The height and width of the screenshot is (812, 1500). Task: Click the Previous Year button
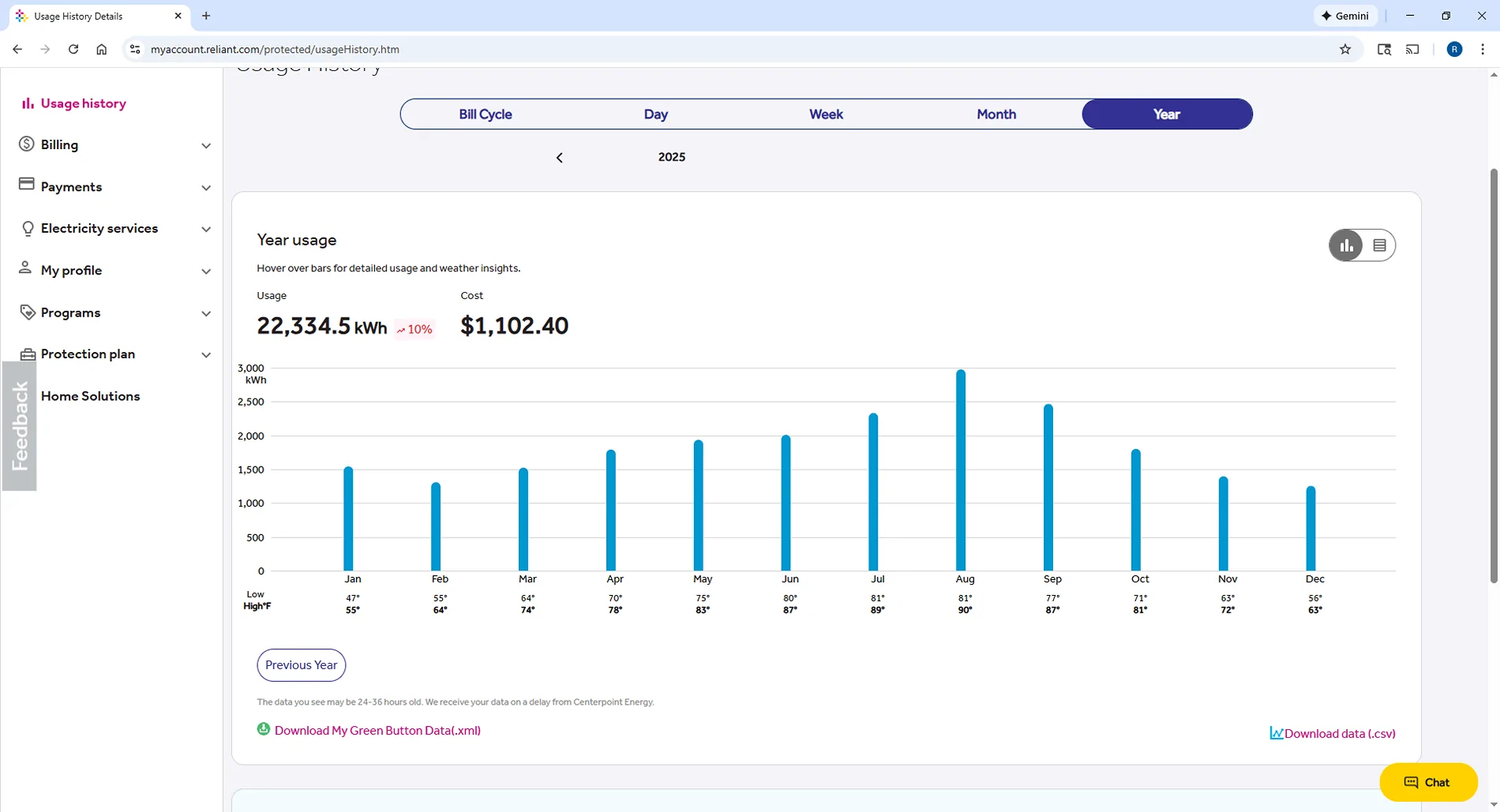pos(301,665)
